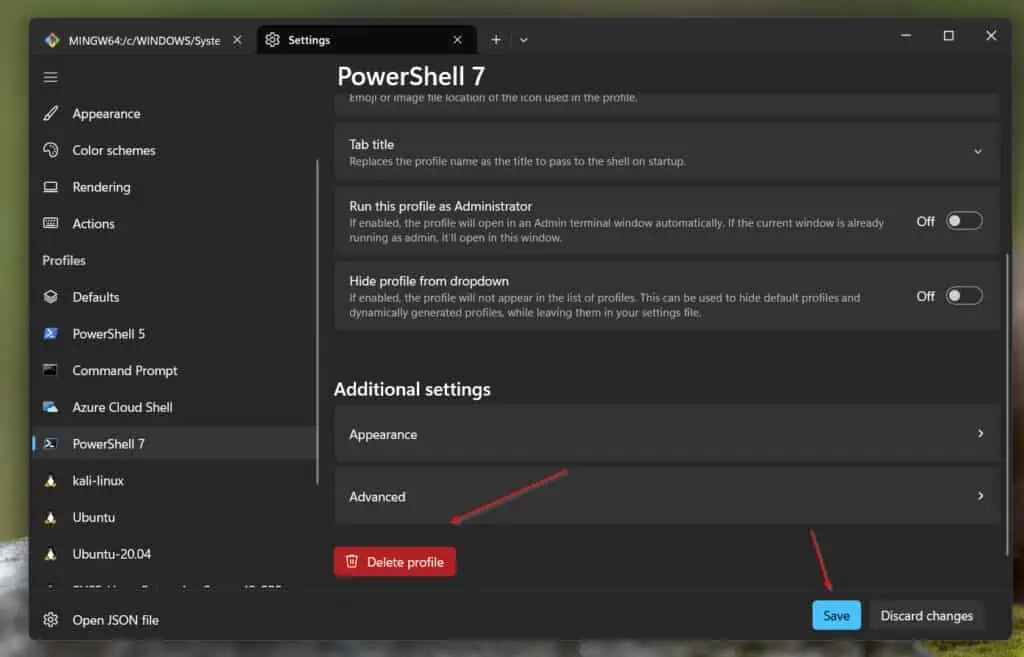The image size is (1024, 657).
Task: Click Discard changes button
Action: pyautogui.click(x=926, y=615)
